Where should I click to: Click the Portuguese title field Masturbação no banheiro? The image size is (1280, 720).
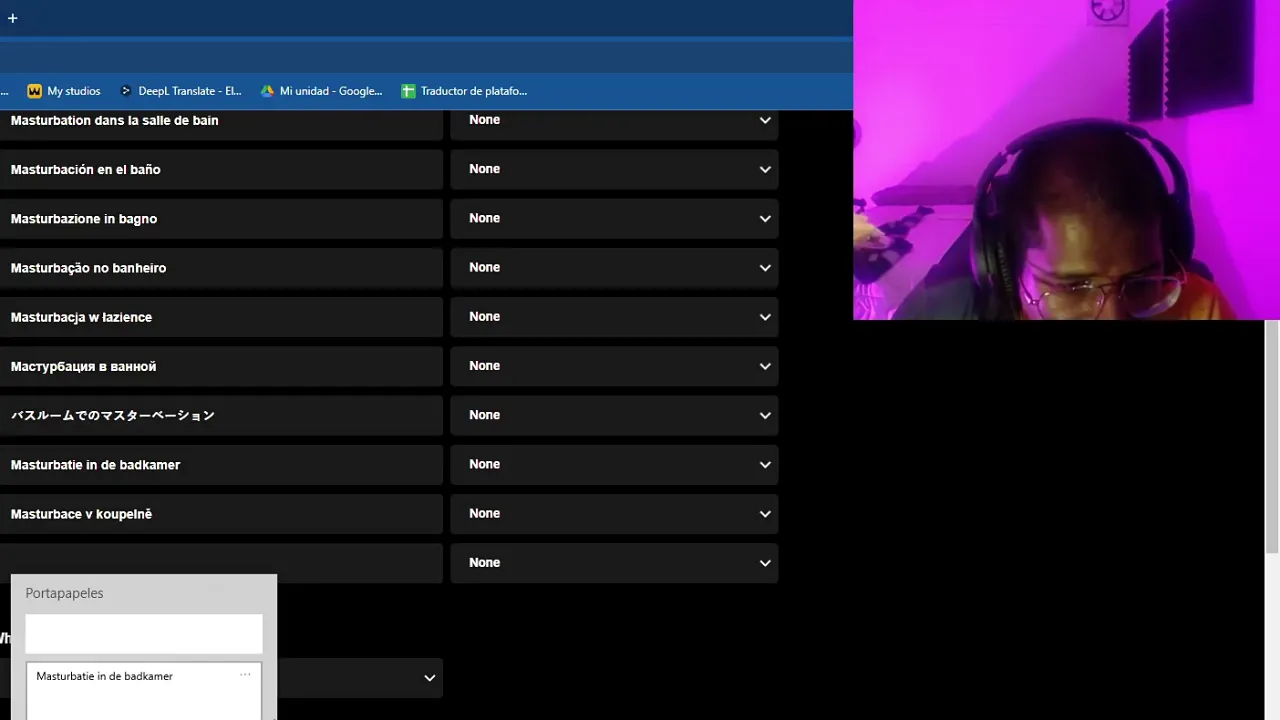click(x=221, y=268)
